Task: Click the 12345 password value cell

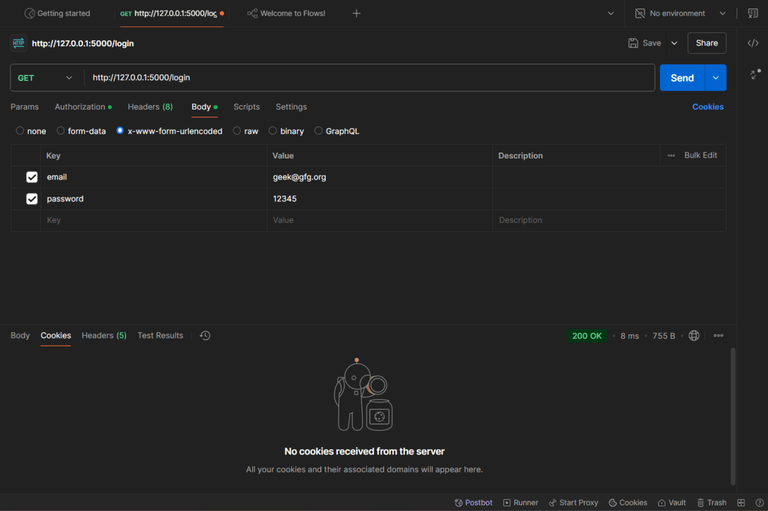Action: (x=379, y=199)
